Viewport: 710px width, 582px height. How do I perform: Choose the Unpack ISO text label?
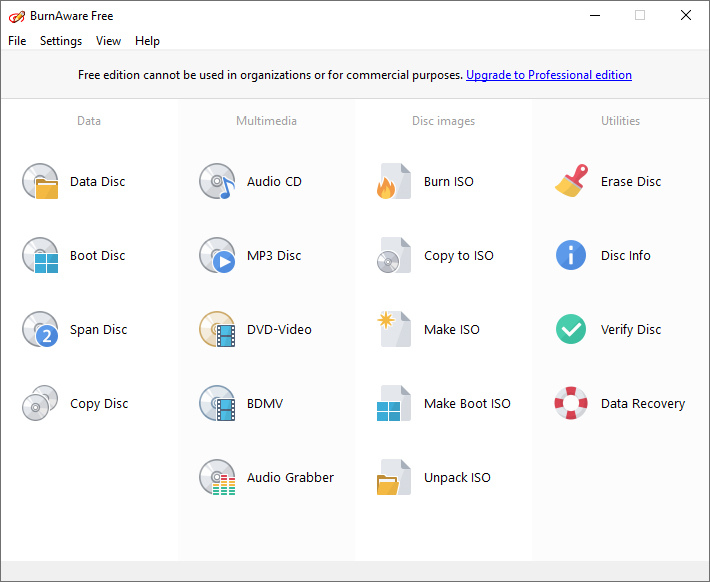click(457, 478)
